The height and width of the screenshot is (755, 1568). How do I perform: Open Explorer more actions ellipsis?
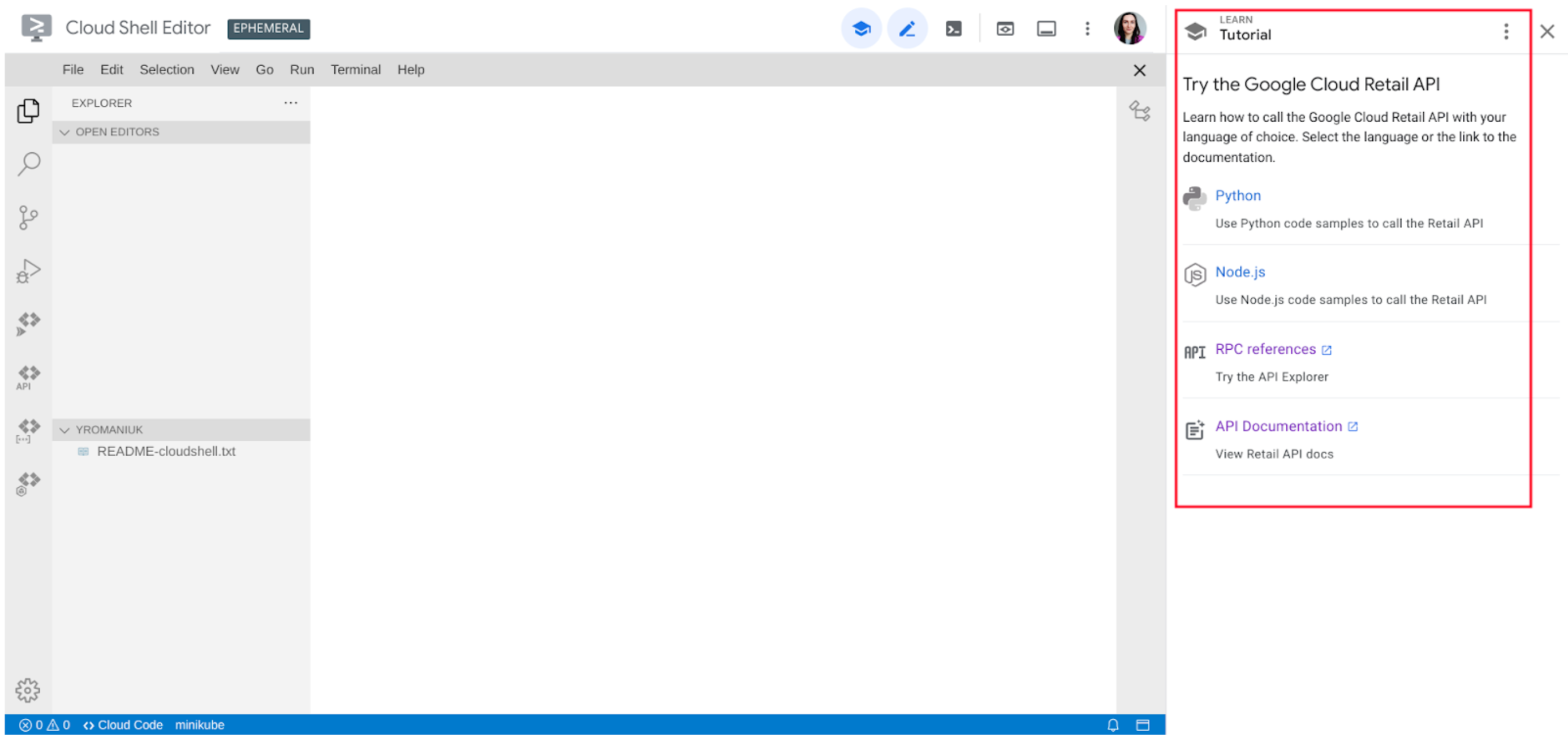[291, 103]
